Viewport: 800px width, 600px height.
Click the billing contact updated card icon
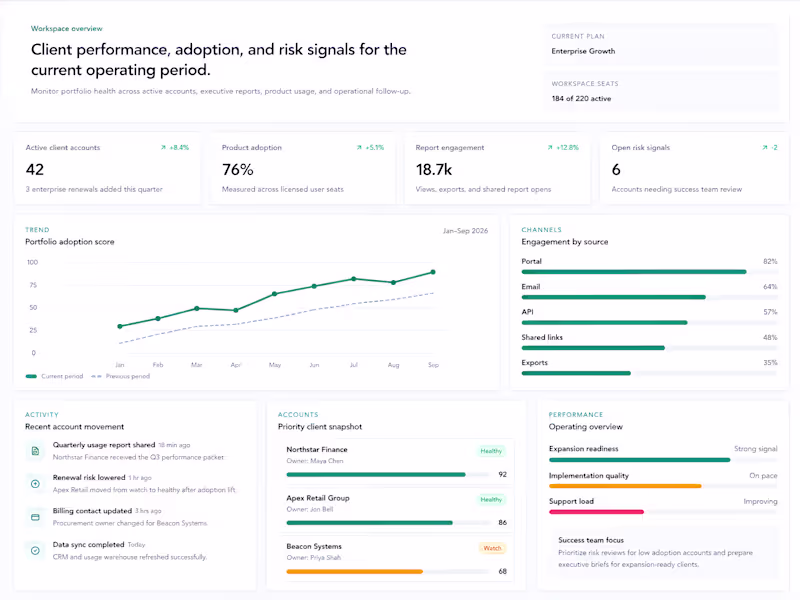coord(34,516)
